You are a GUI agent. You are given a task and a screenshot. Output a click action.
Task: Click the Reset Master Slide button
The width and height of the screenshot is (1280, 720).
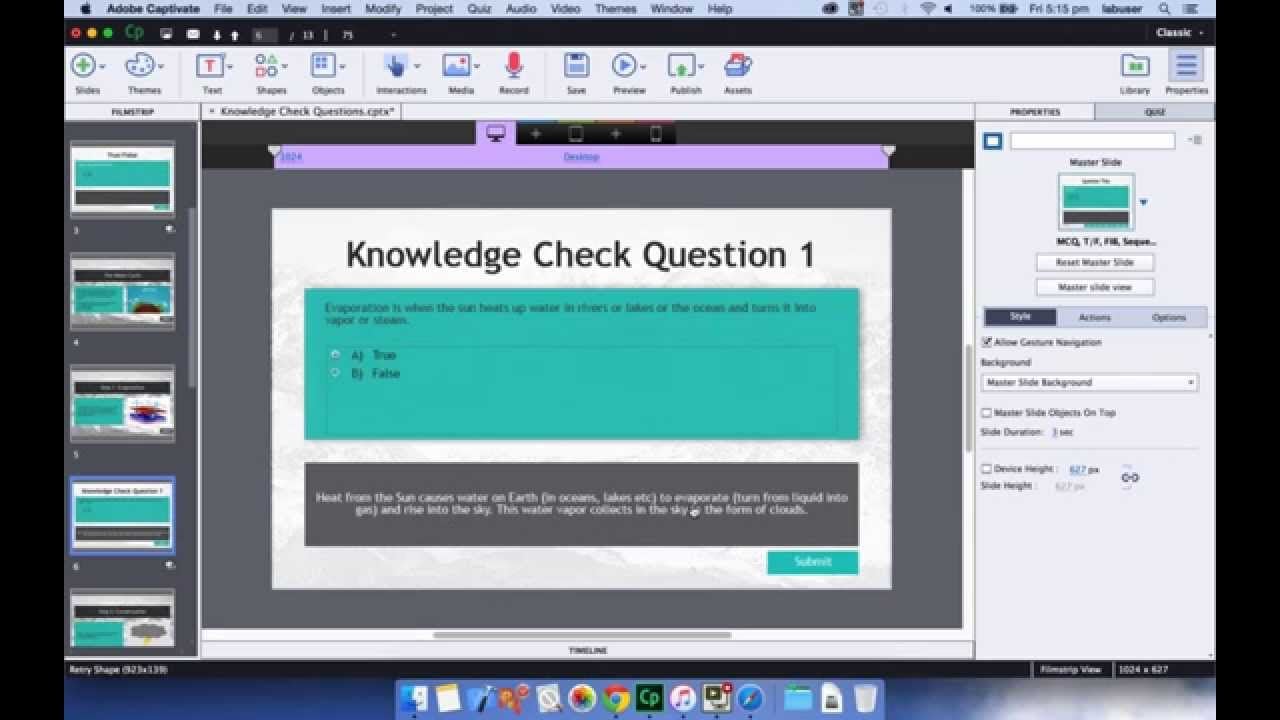(x=1095, y=262)
